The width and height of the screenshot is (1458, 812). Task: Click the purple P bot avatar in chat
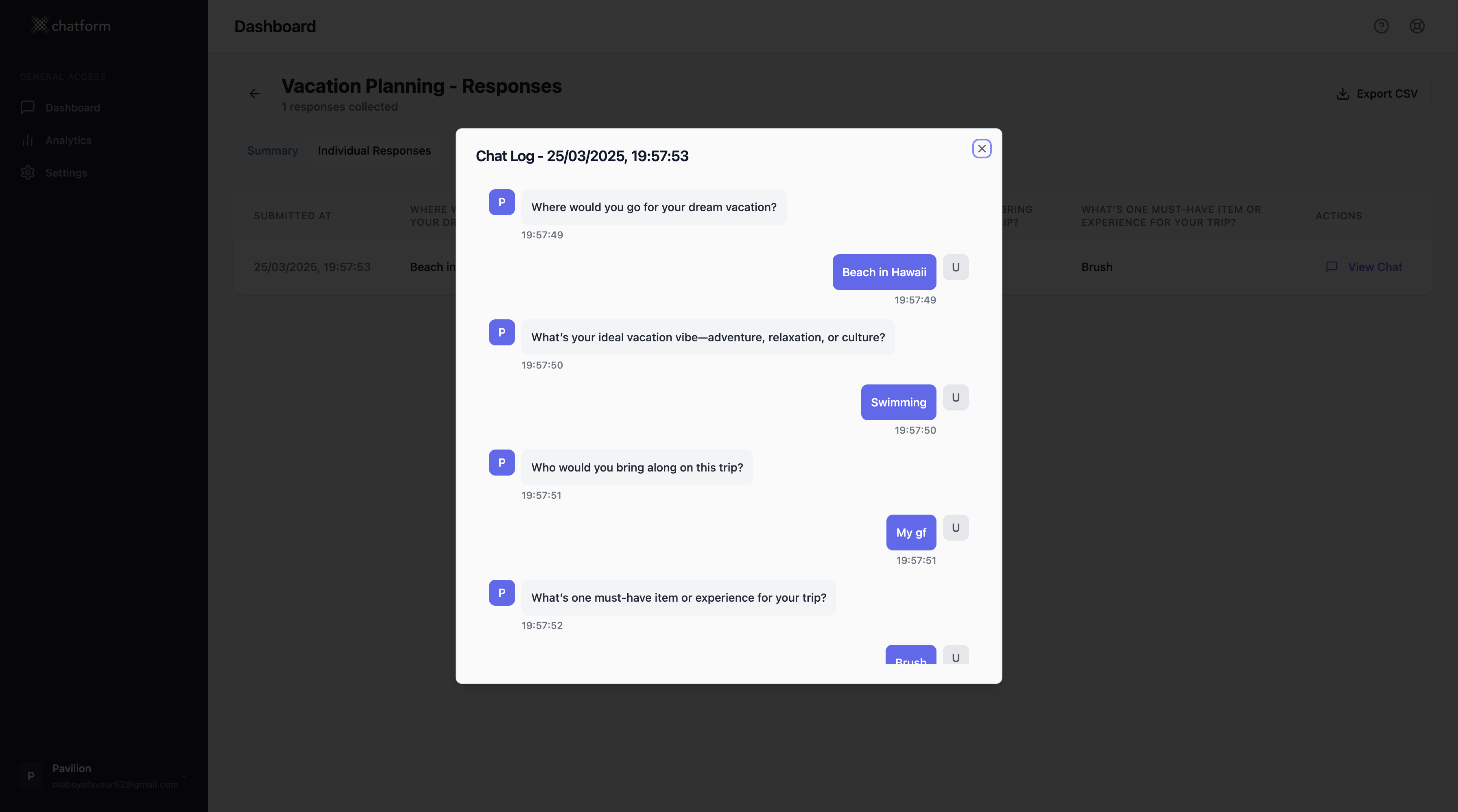[x=502, y=202]
